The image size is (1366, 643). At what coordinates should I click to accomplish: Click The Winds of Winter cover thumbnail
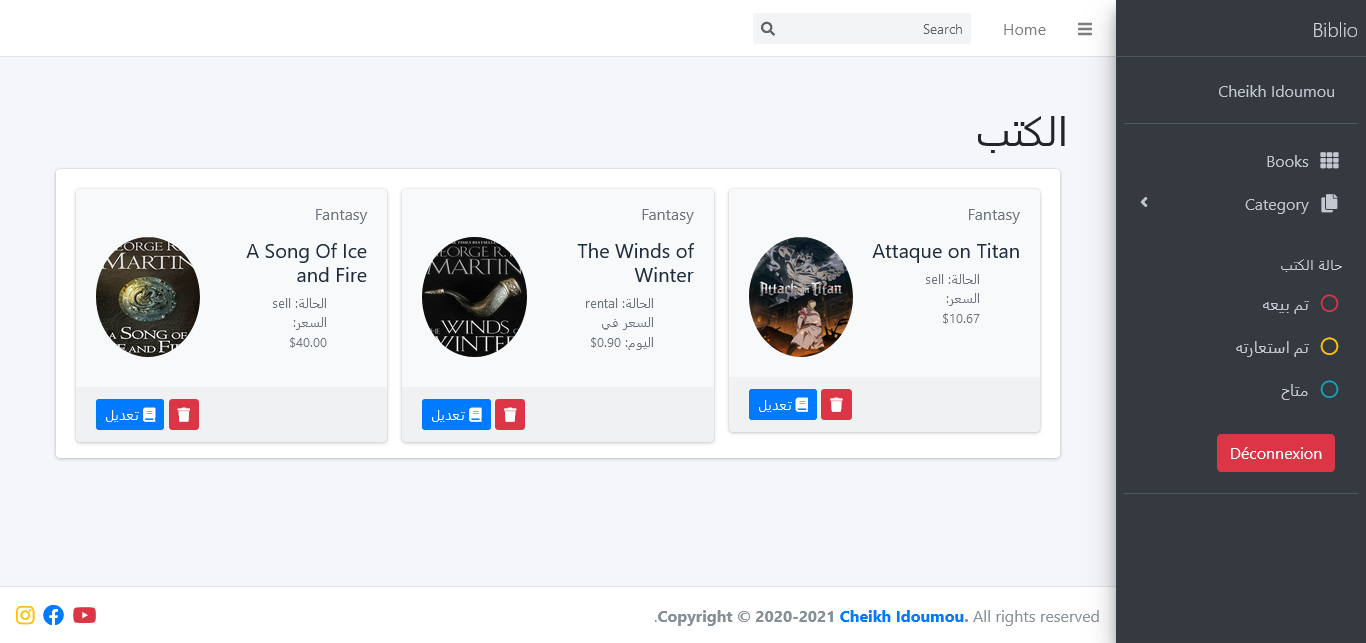pyautogui.click(x=474, y=297)
